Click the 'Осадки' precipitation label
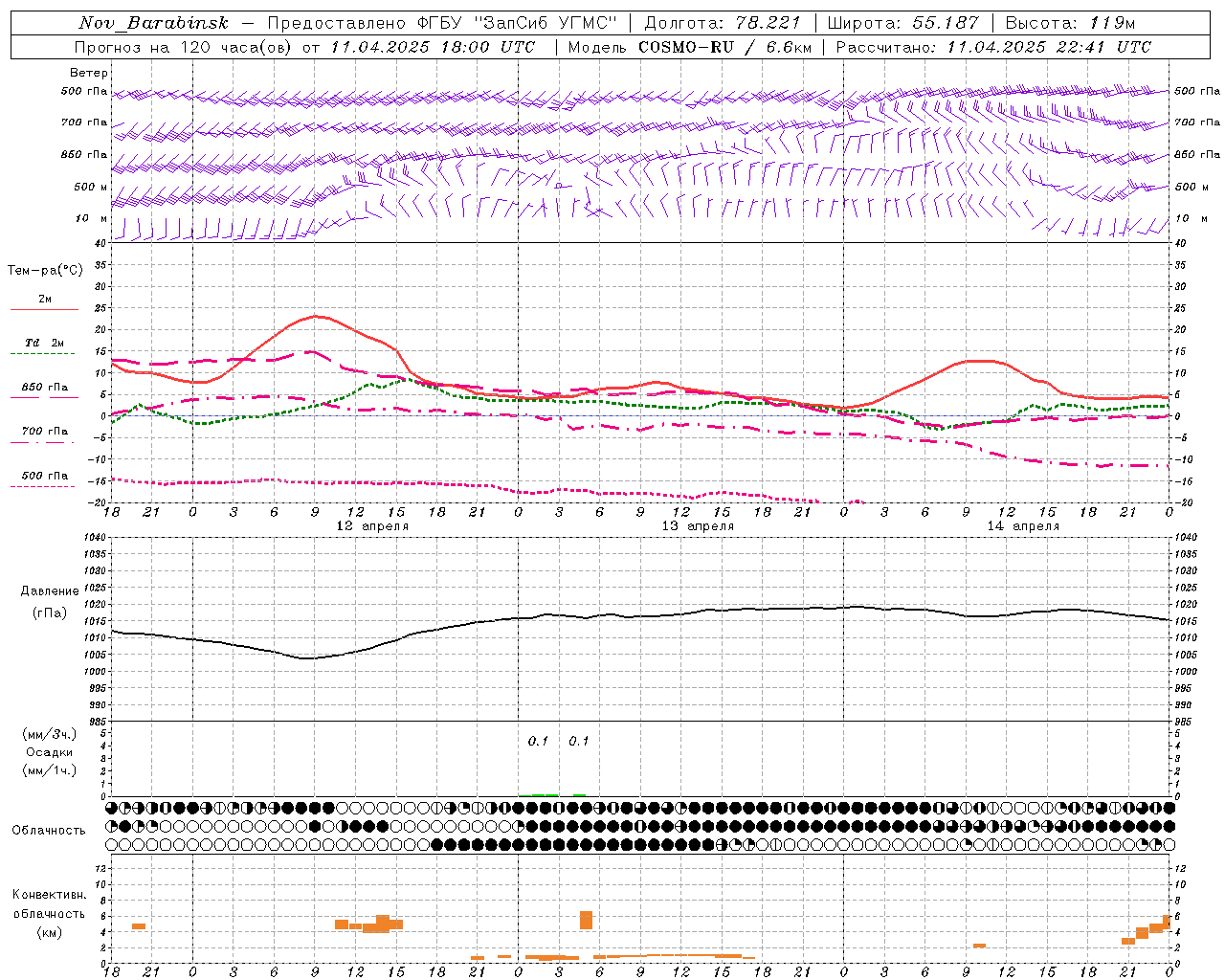Viewport: 1225px width, 980px height. [x=50, y=752]
